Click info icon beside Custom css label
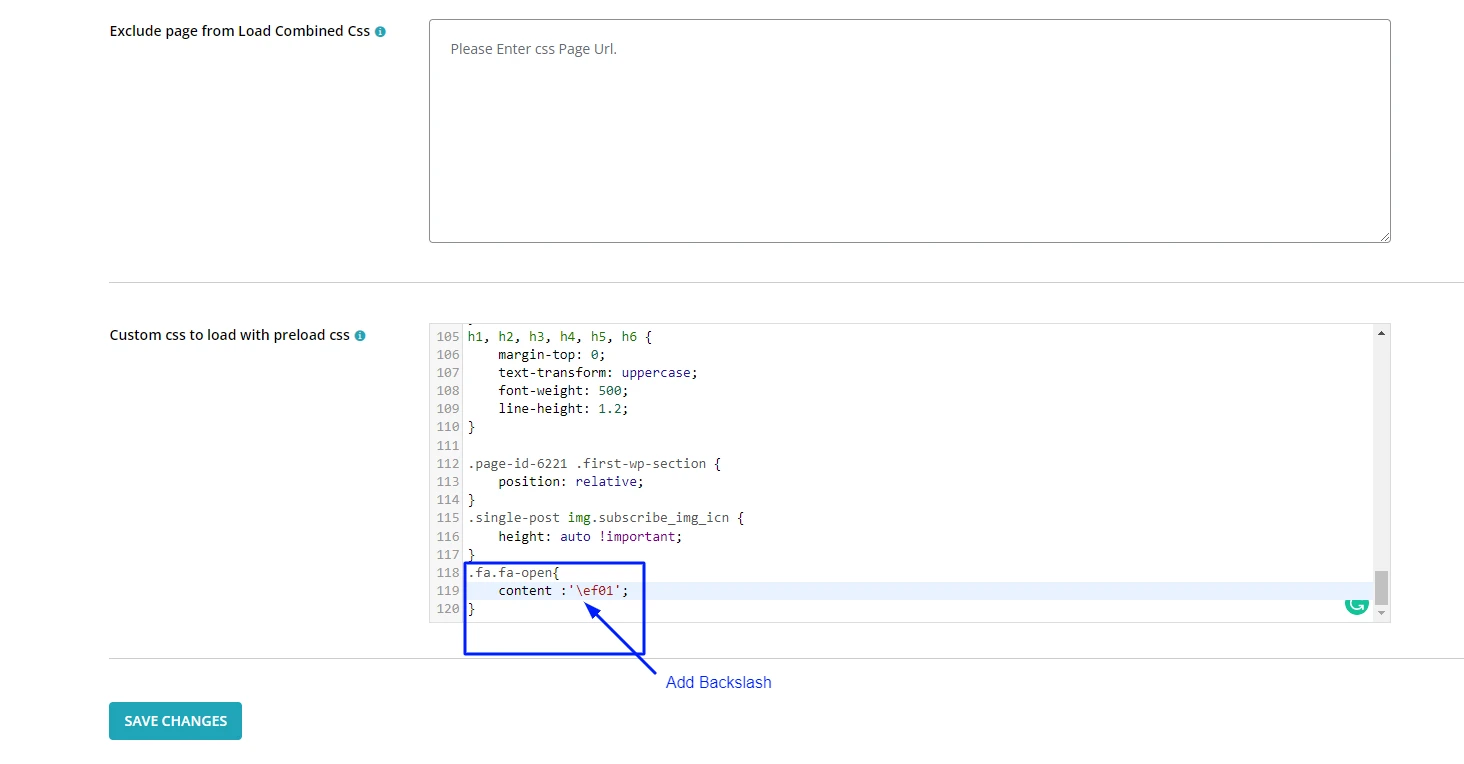Screen dimensions: 1464x764 360,336
